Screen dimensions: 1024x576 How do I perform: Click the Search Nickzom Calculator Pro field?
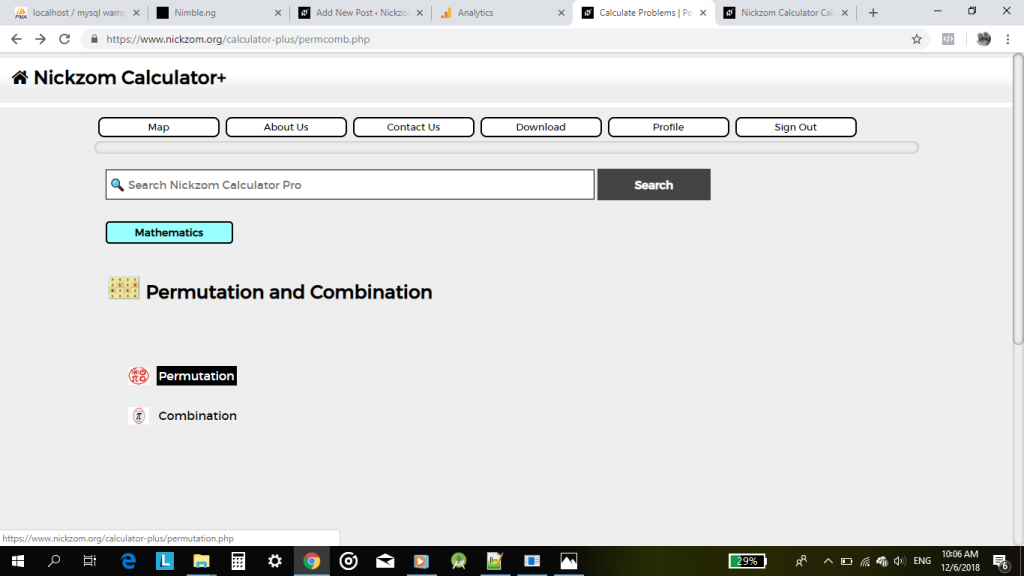(350, 185)
